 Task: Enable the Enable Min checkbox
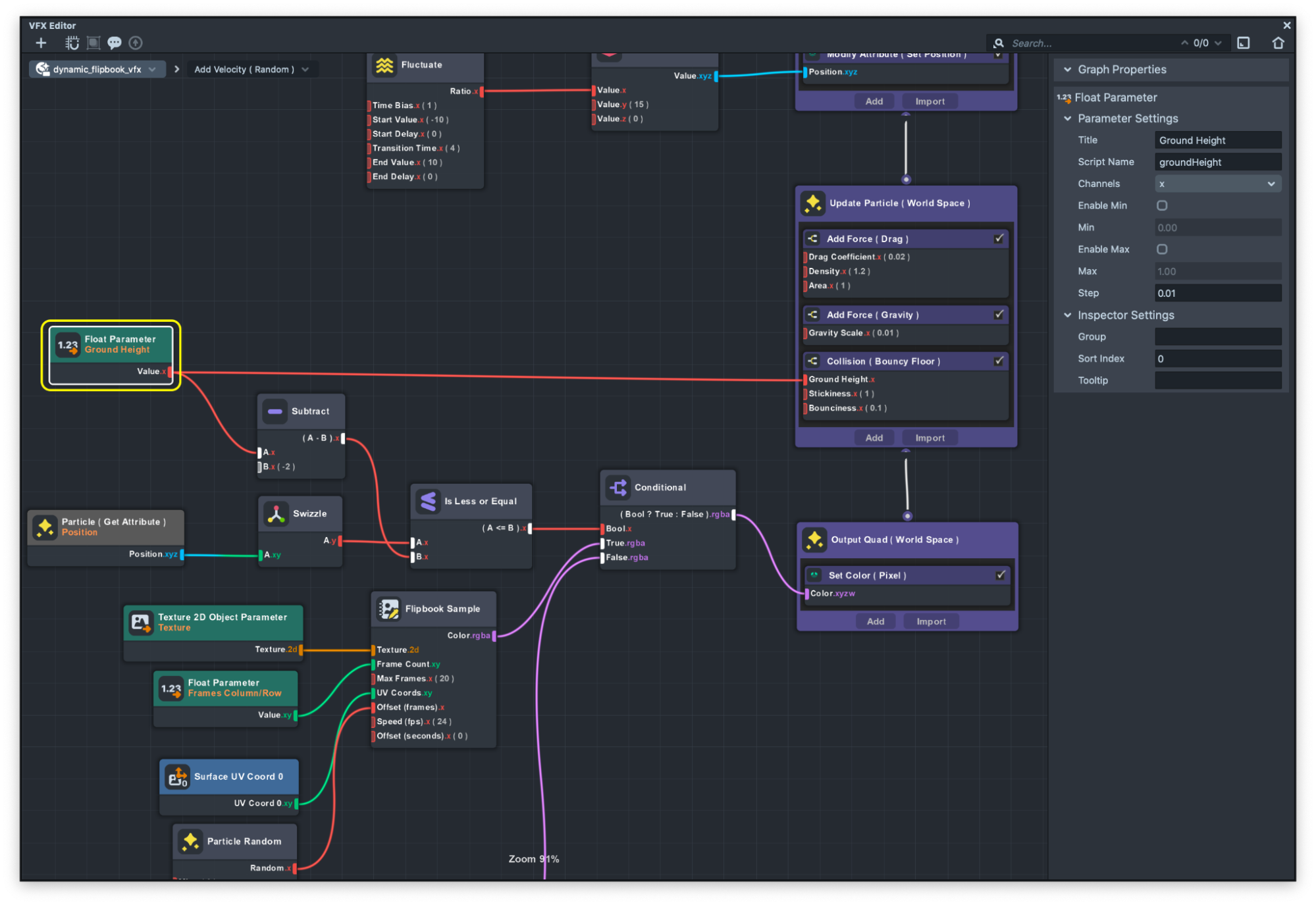click(1162, 205)
